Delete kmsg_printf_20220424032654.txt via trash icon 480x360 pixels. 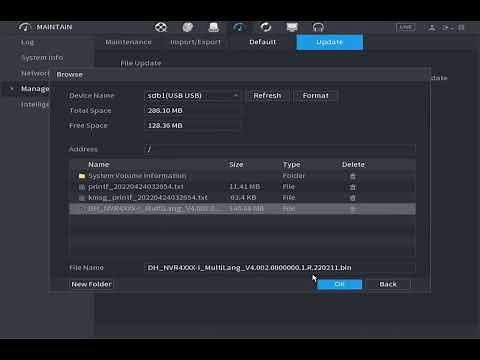pyautogui.click(x=353, y=198)
